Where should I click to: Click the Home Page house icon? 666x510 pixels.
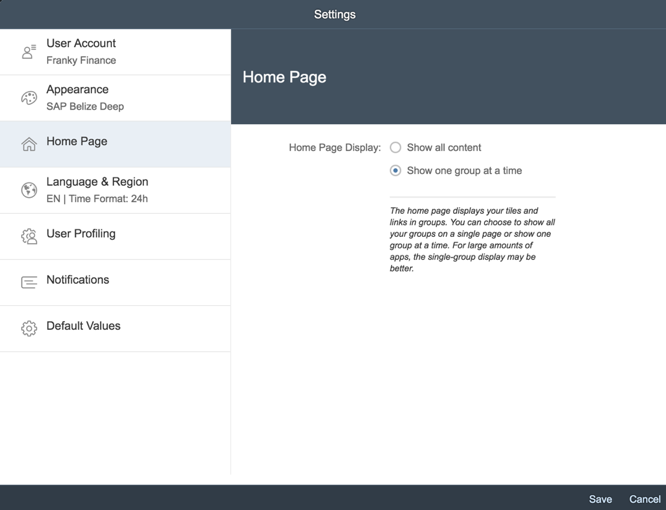point(29,144)
